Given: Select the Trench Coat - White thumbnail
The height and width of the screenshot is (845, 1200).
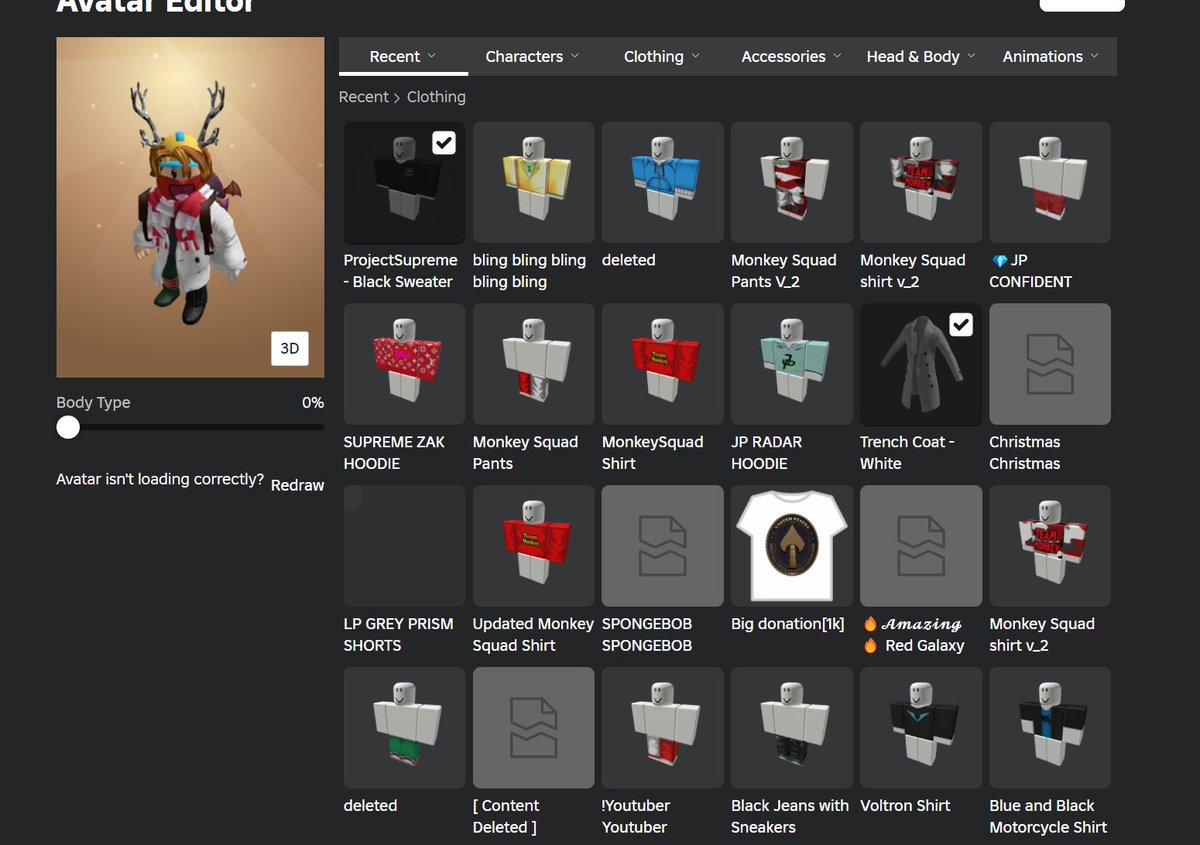Looking at the screenshot, I should (x=921, y=365).
